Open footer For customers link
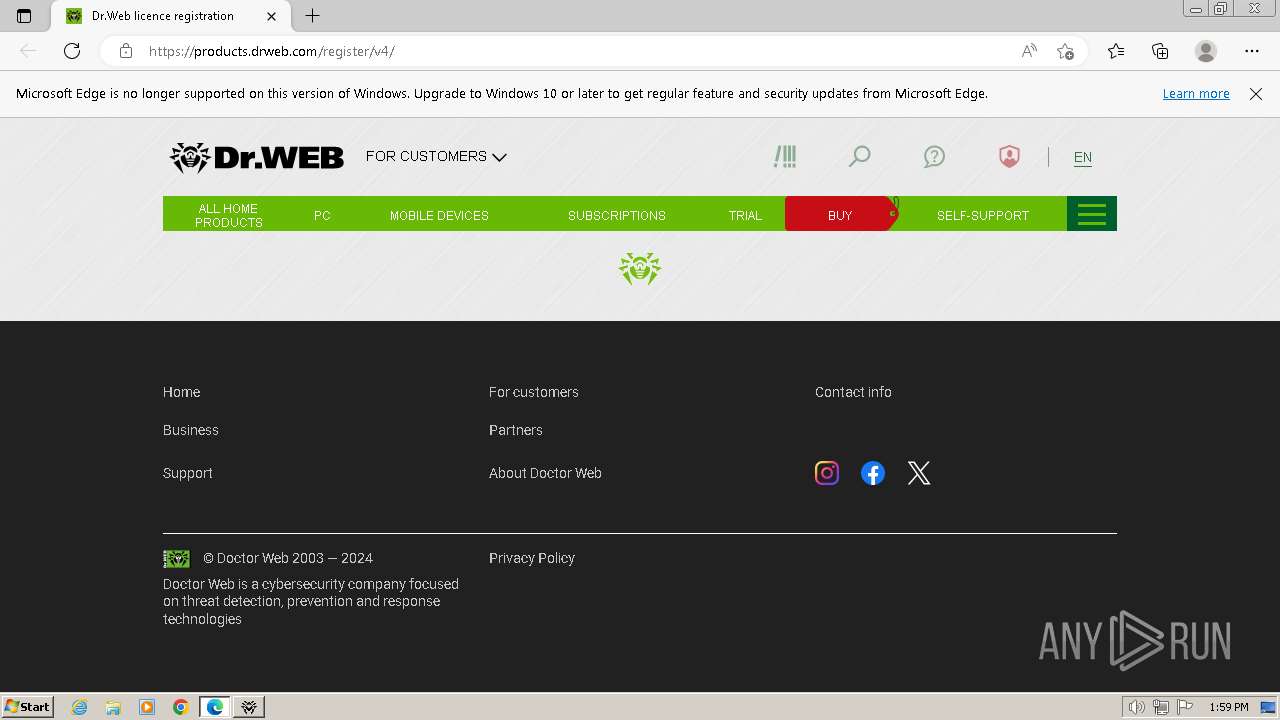Image resolution: width=1280 pixels, height=720 pixels. [534, 392]
